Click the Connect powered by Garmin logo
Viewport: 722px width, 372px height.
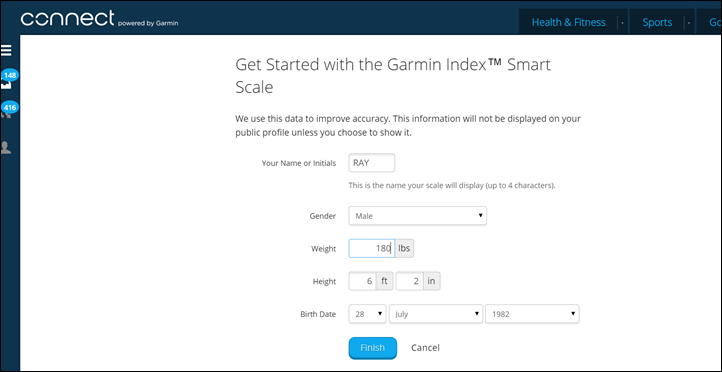point(99,19)
